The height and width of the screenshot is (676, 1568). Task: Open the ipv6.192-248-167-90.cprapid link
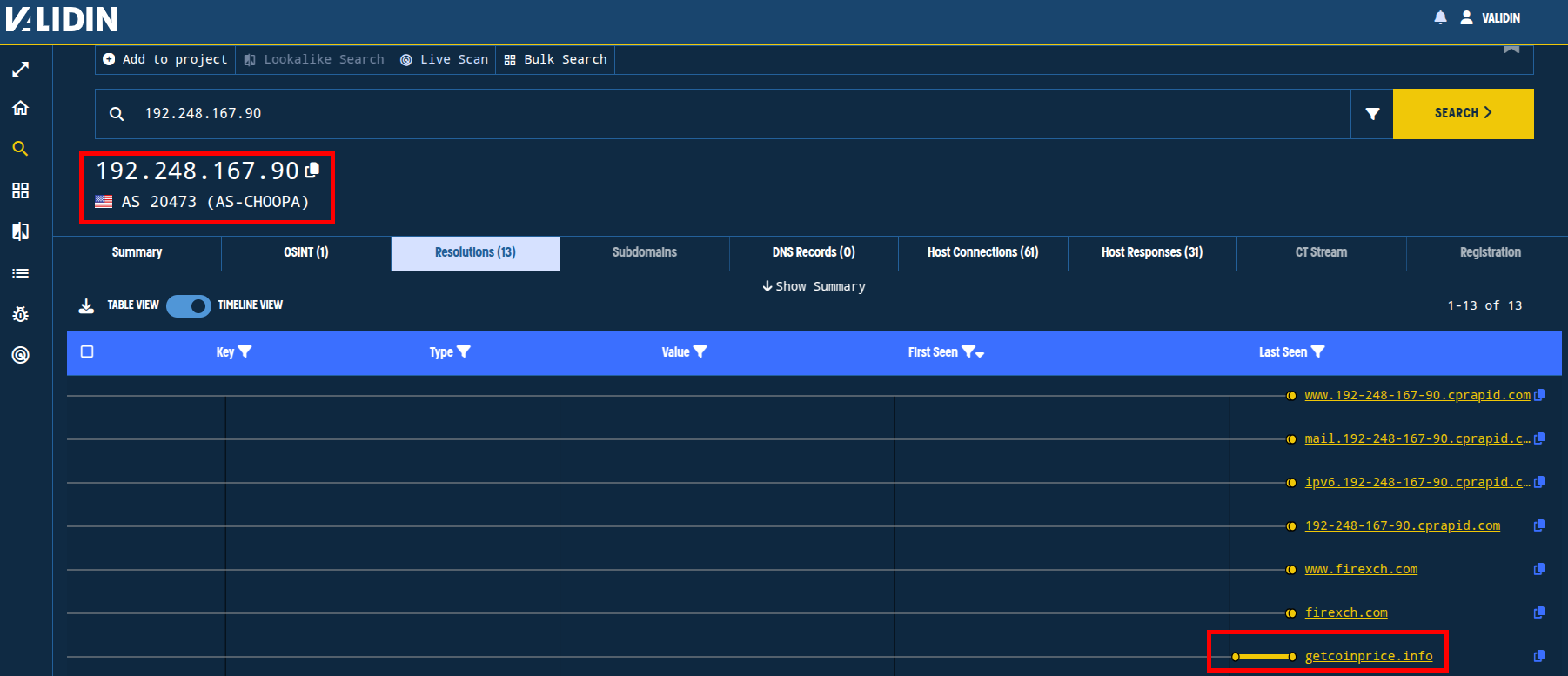(1417, 482)
